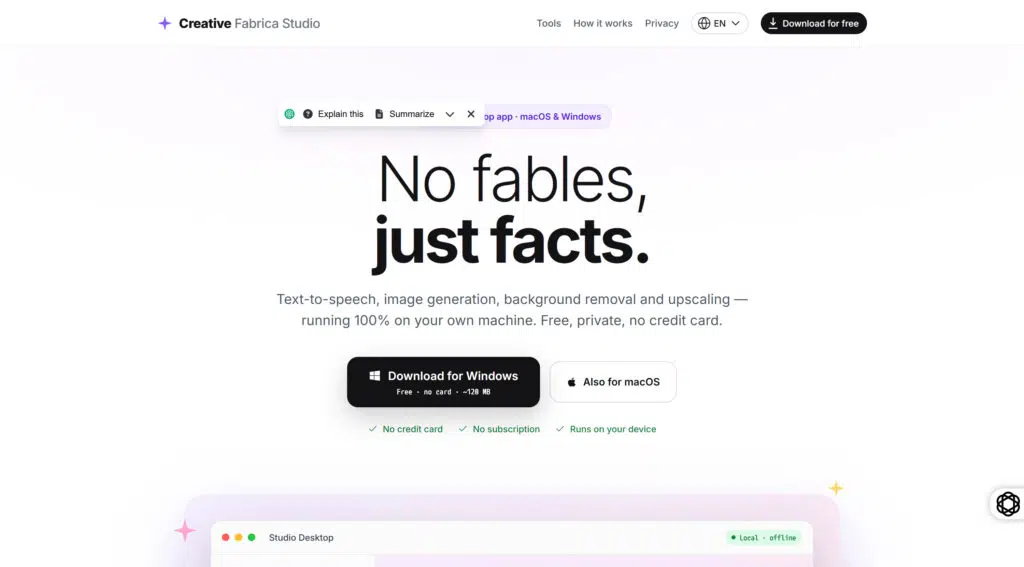
Task: Click the globe language icon
Action: coord(704,24)
